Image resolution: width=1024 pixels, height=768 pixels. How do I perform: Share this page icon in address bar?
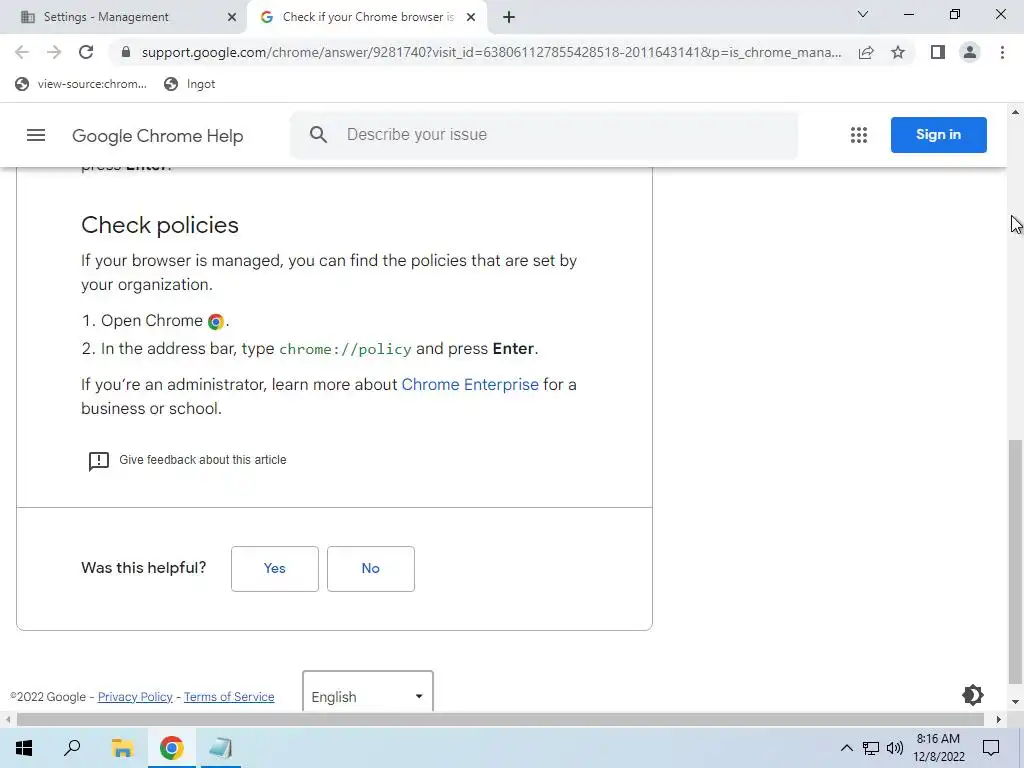tap(866, 52)
